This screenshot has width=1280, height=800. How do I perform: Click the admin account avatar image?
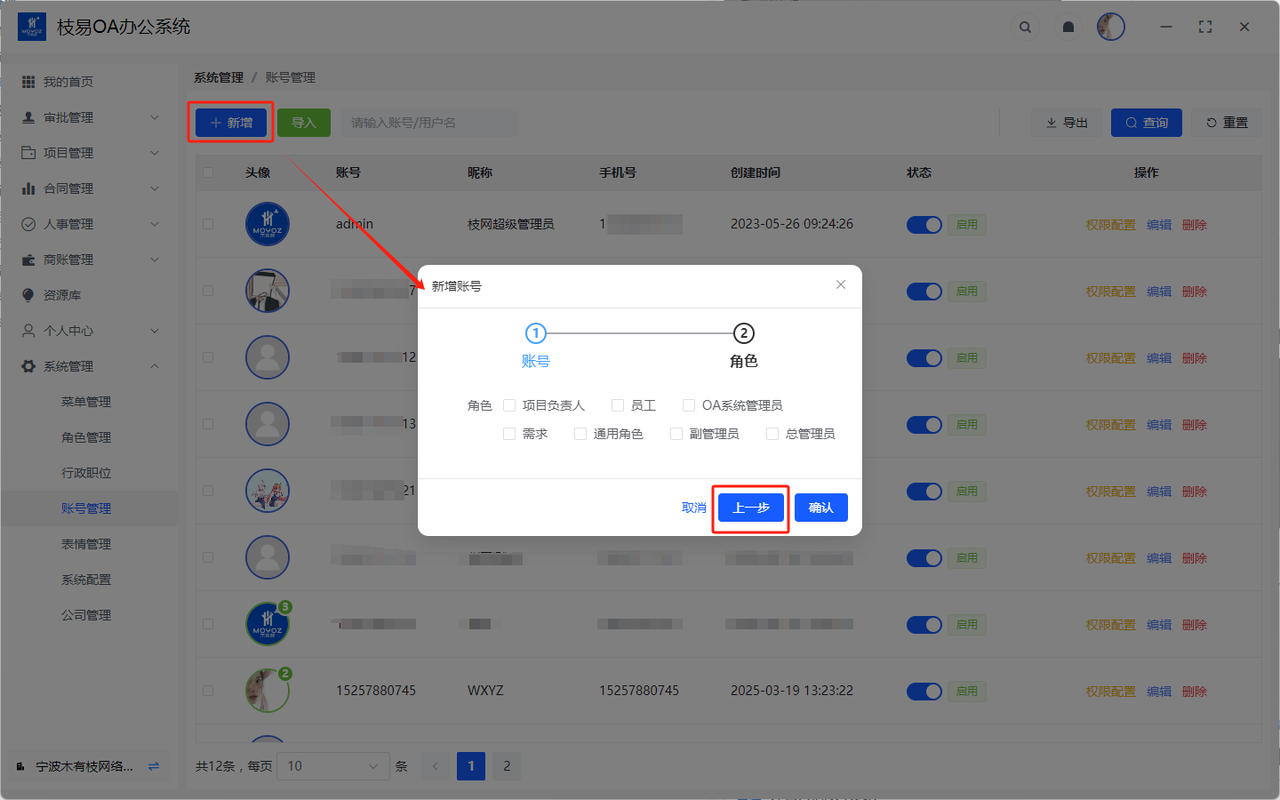267,224
